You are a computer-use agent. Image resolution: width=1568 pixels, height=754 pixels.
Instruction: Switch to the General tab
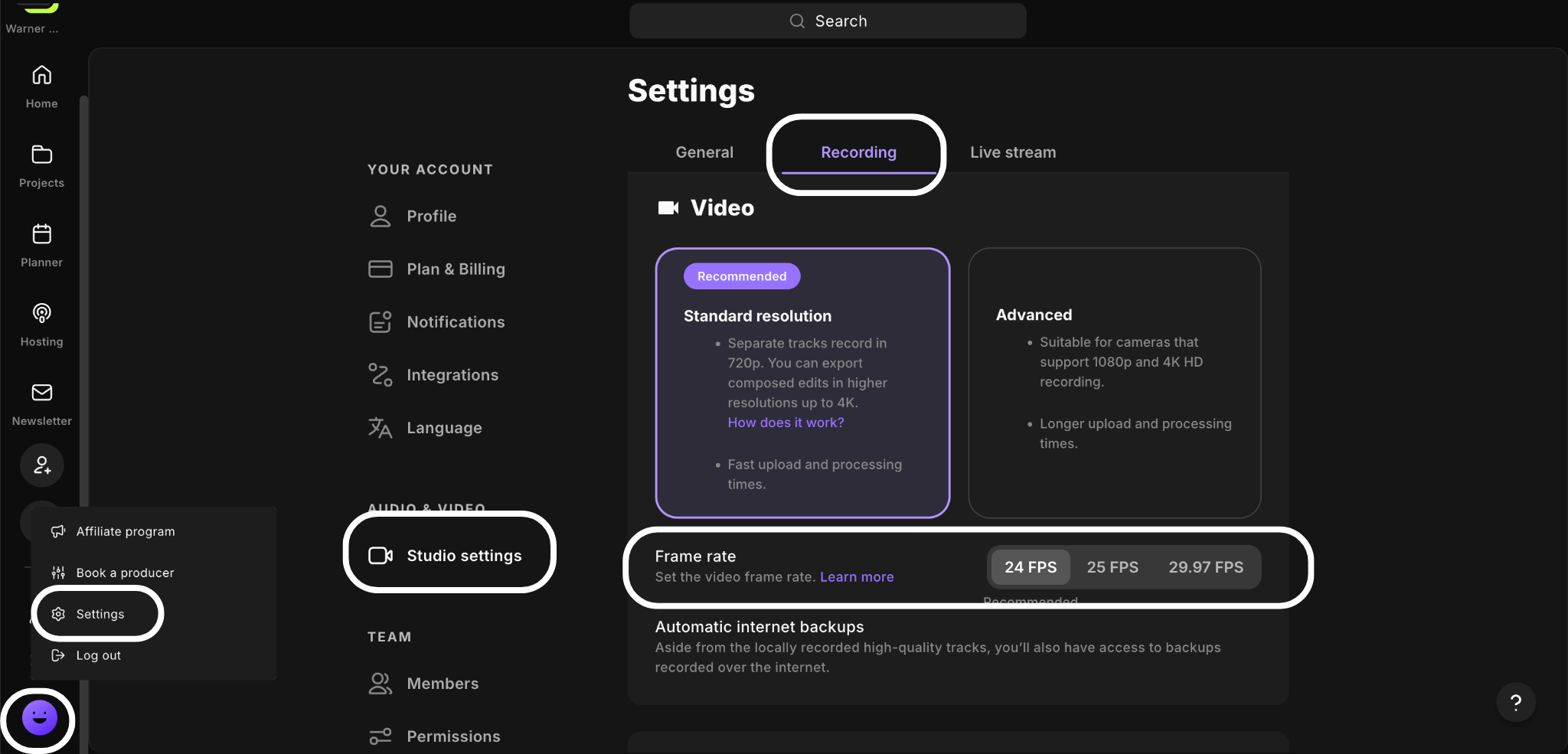pyautogui.click(x=704, y=152)
